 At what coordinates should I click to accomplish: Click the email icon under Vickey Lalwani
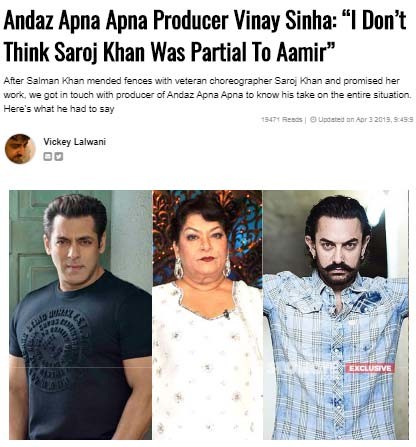coord(47,156)
